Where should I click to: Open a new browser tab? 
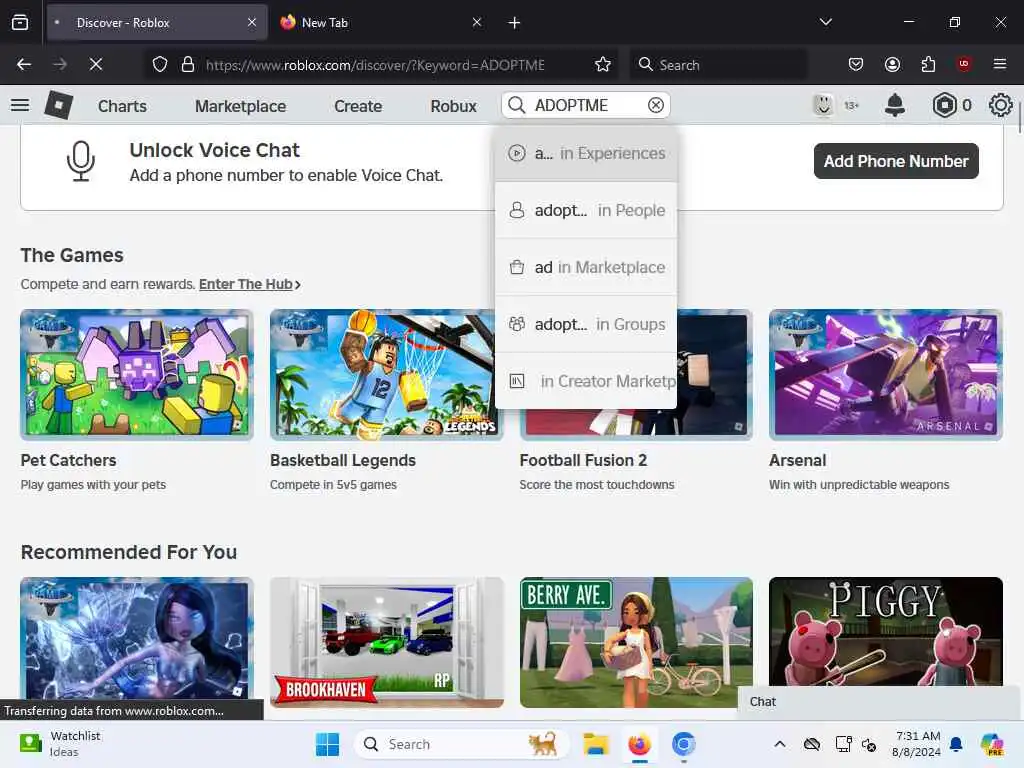(515, 23)
